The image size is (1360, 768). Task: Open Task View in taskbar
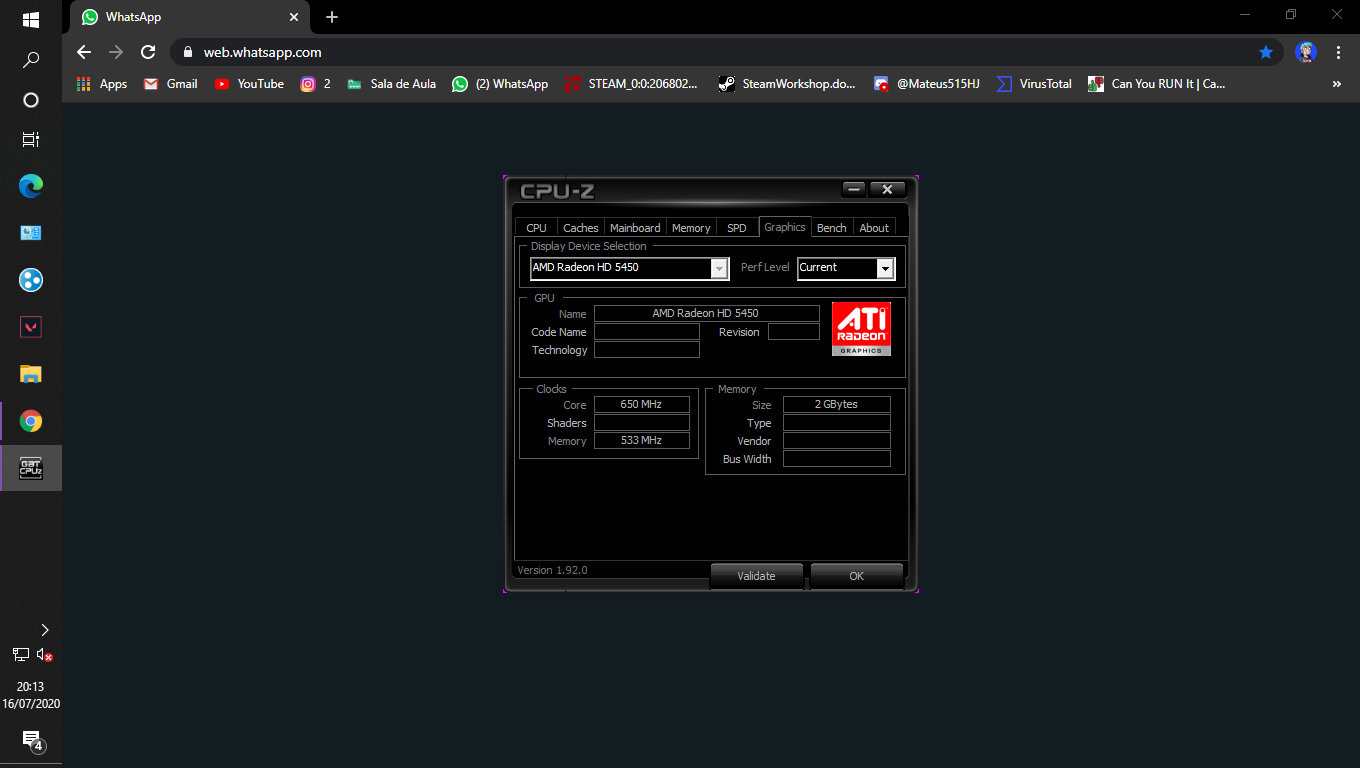[x=30, y=139]
